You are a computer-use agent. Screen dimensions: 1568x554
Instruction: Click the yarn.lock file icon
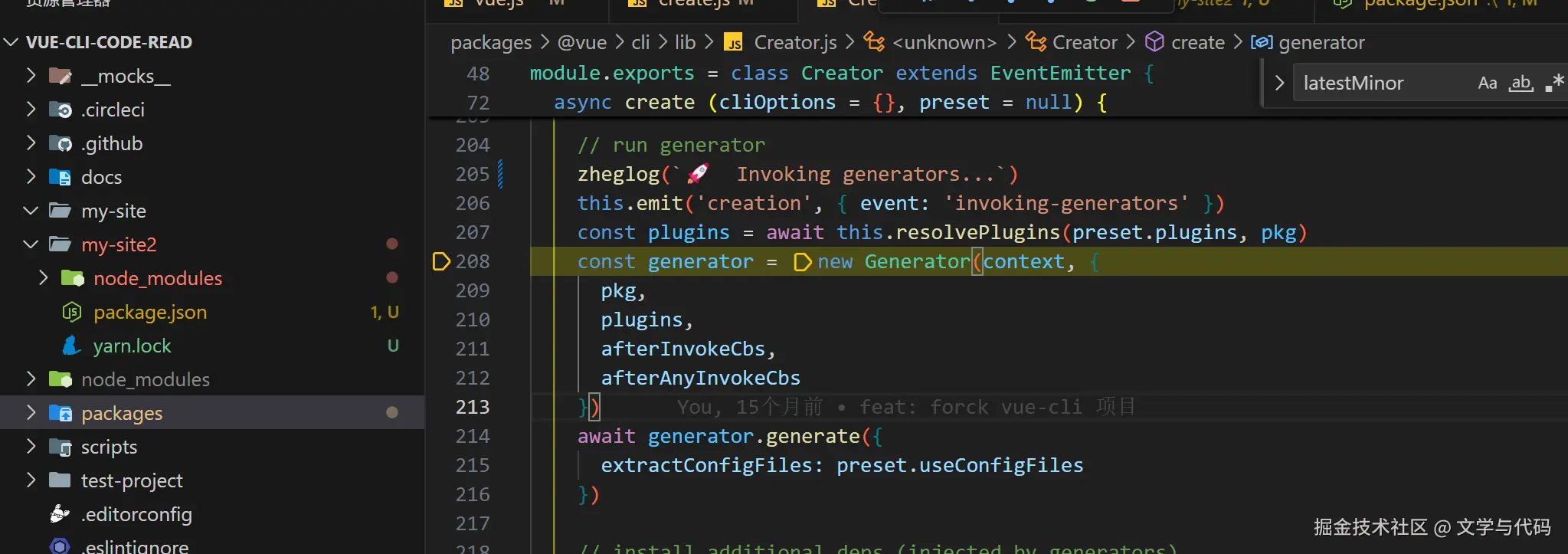(72, 346)
